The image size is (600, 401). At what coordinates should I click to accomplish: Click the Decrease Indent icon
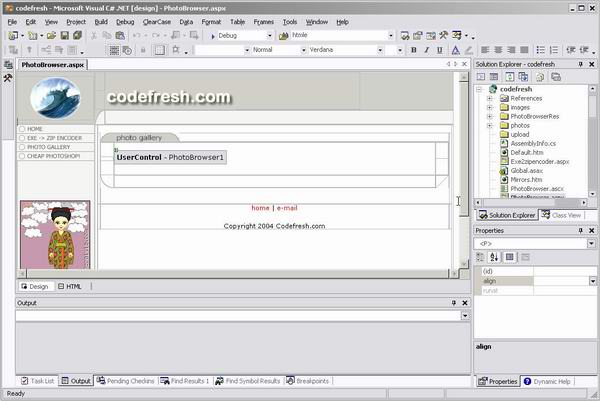[x=571, y=50]
